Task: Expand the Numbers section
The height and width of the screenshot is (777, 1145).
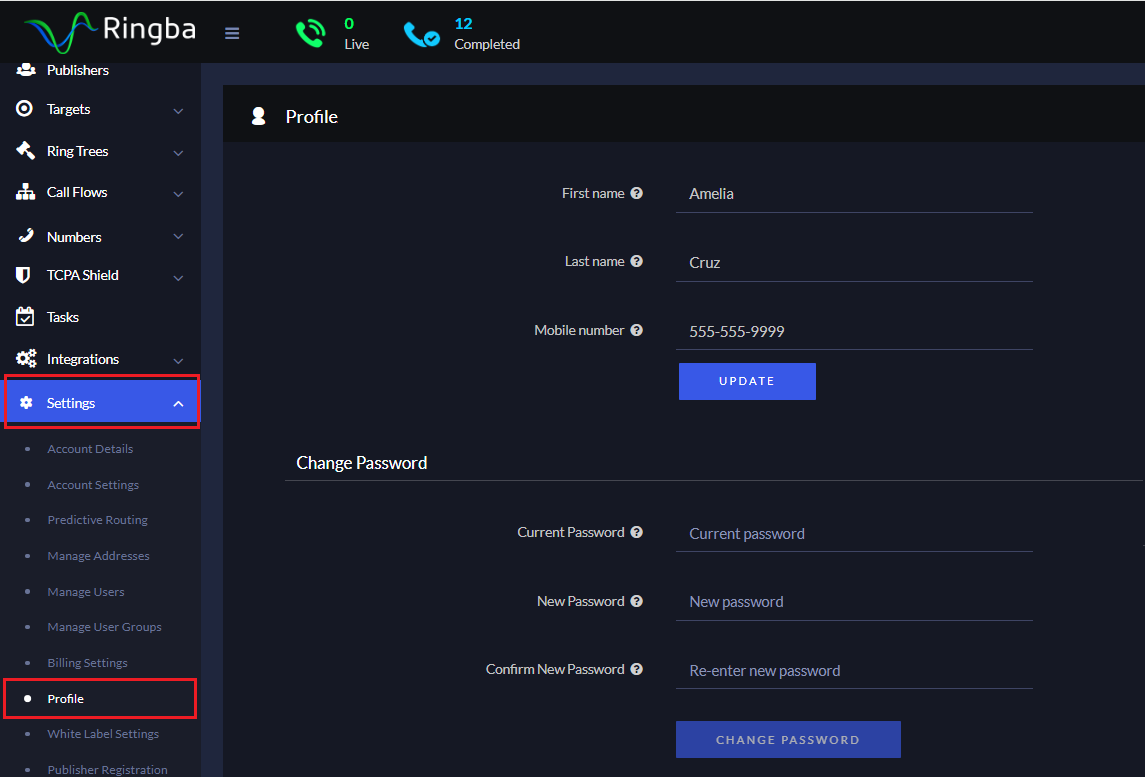Action: point(178,236)
